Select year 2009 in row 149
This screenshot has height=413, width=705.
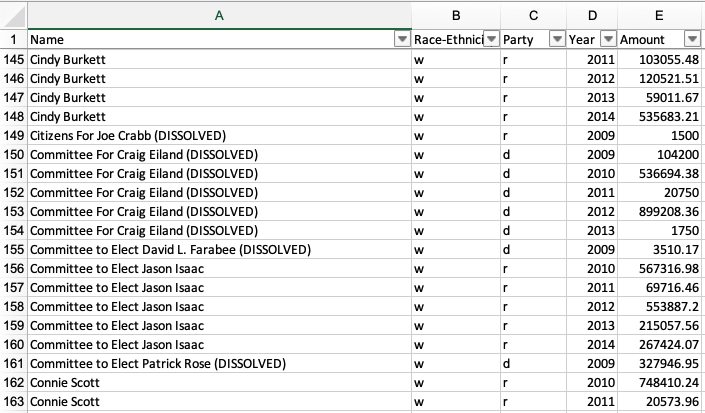(x=592, y=135)
